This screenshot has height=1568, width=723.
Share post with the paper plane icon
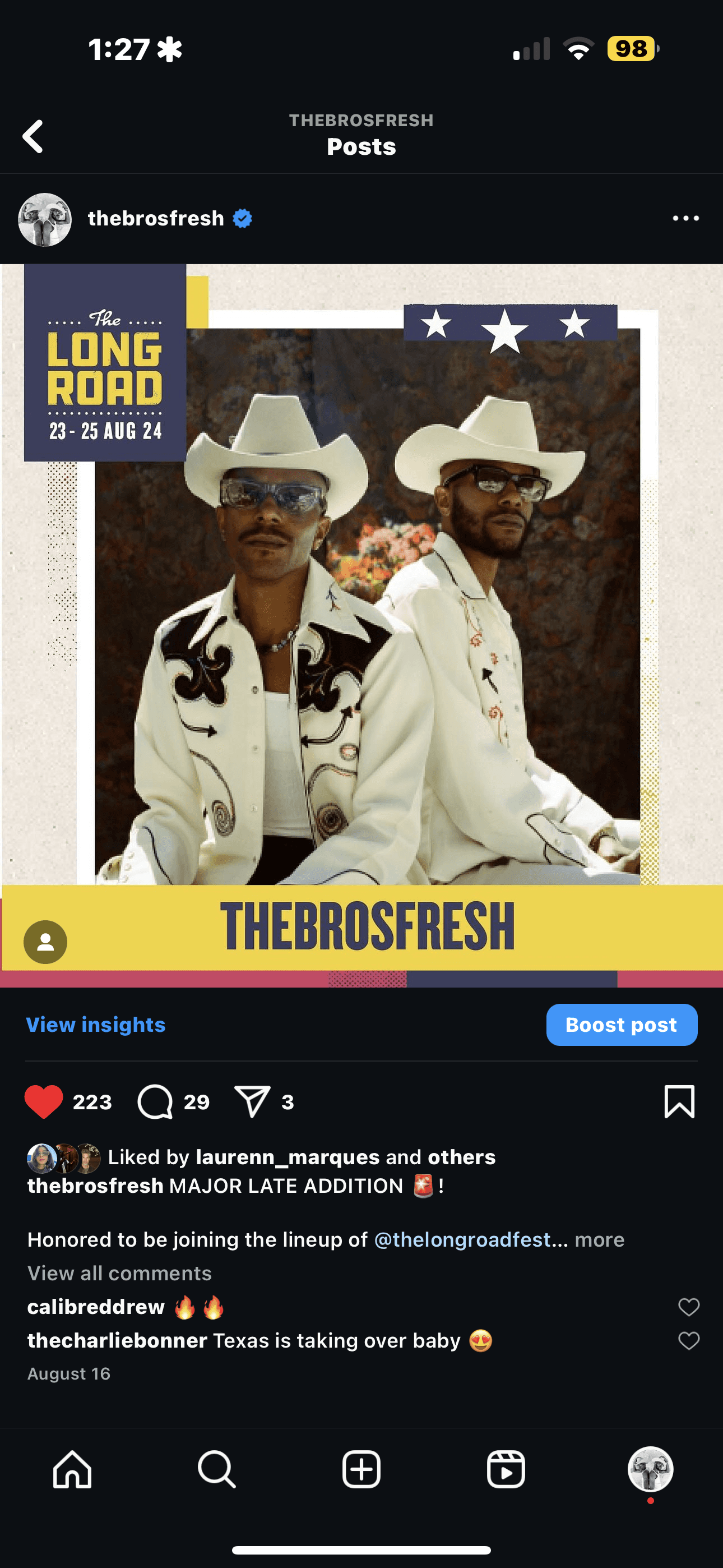[252, 1102]
